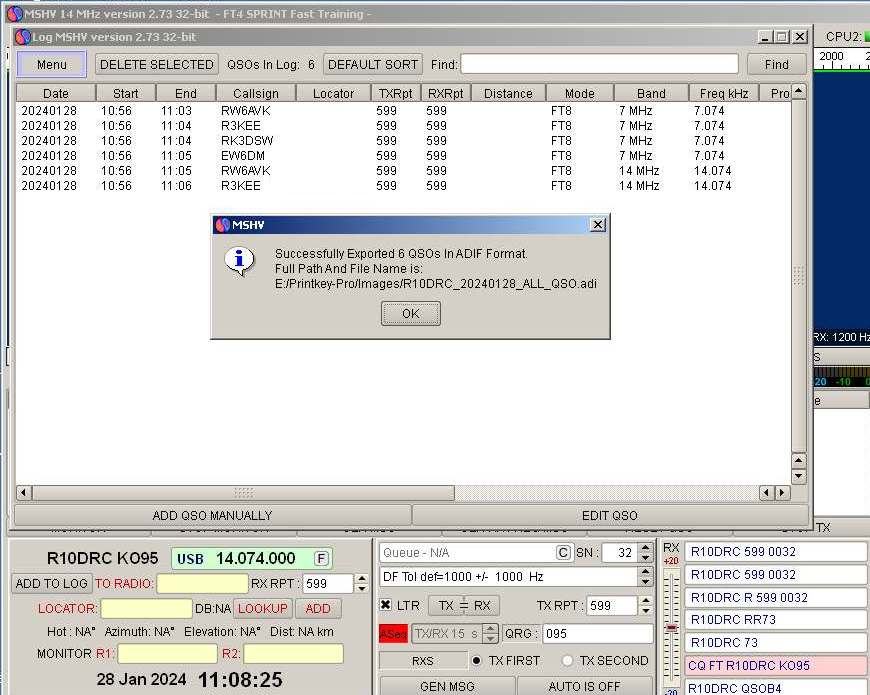The height and width of the screenshot is (695, 870).
Task: Toggle the LTR checkbox
Action: coord(386,605)
